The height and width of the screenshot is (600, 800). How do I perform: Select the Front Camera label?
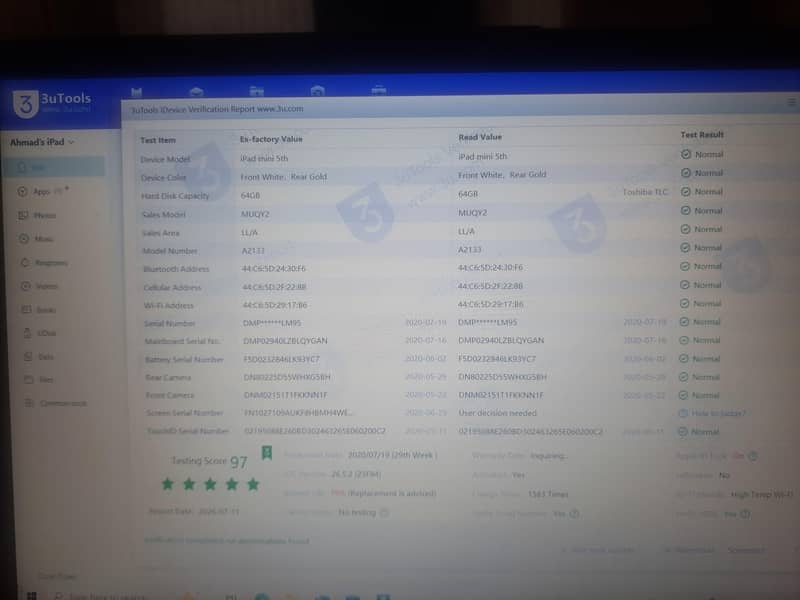(170, 395)
